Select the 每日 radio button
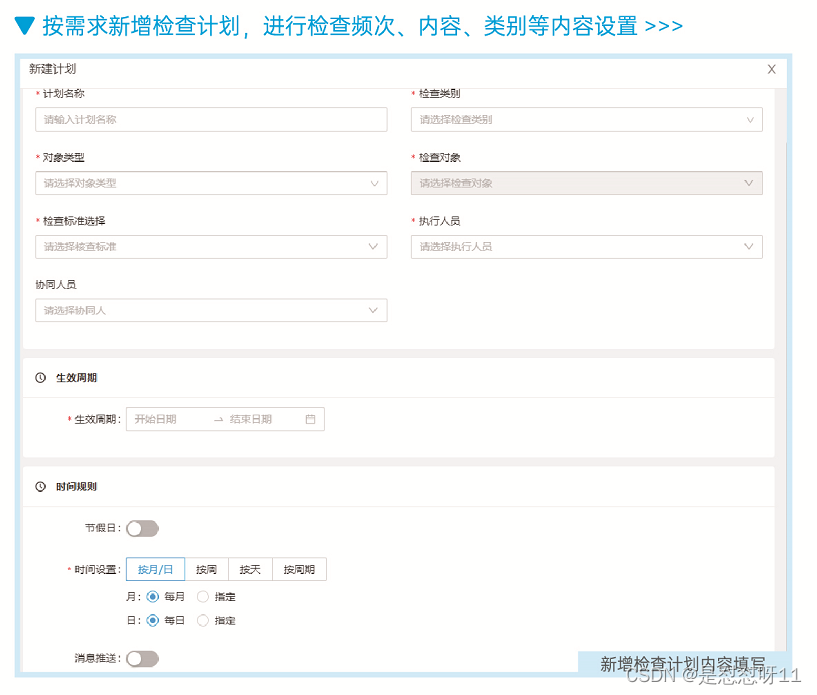 tap(153, 620)
